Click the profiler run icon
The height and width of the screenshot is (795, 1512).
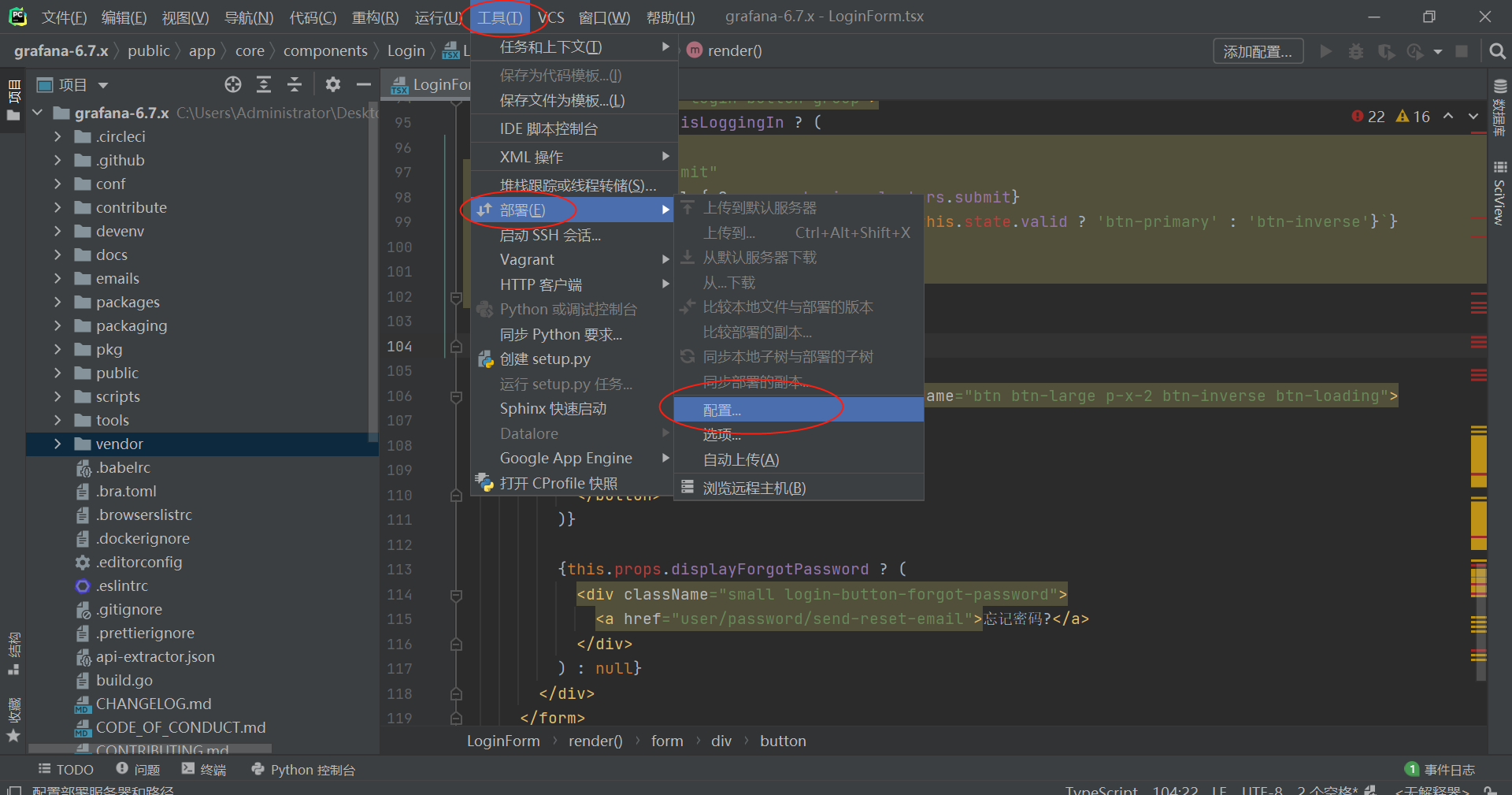(x=1415, y=51)
